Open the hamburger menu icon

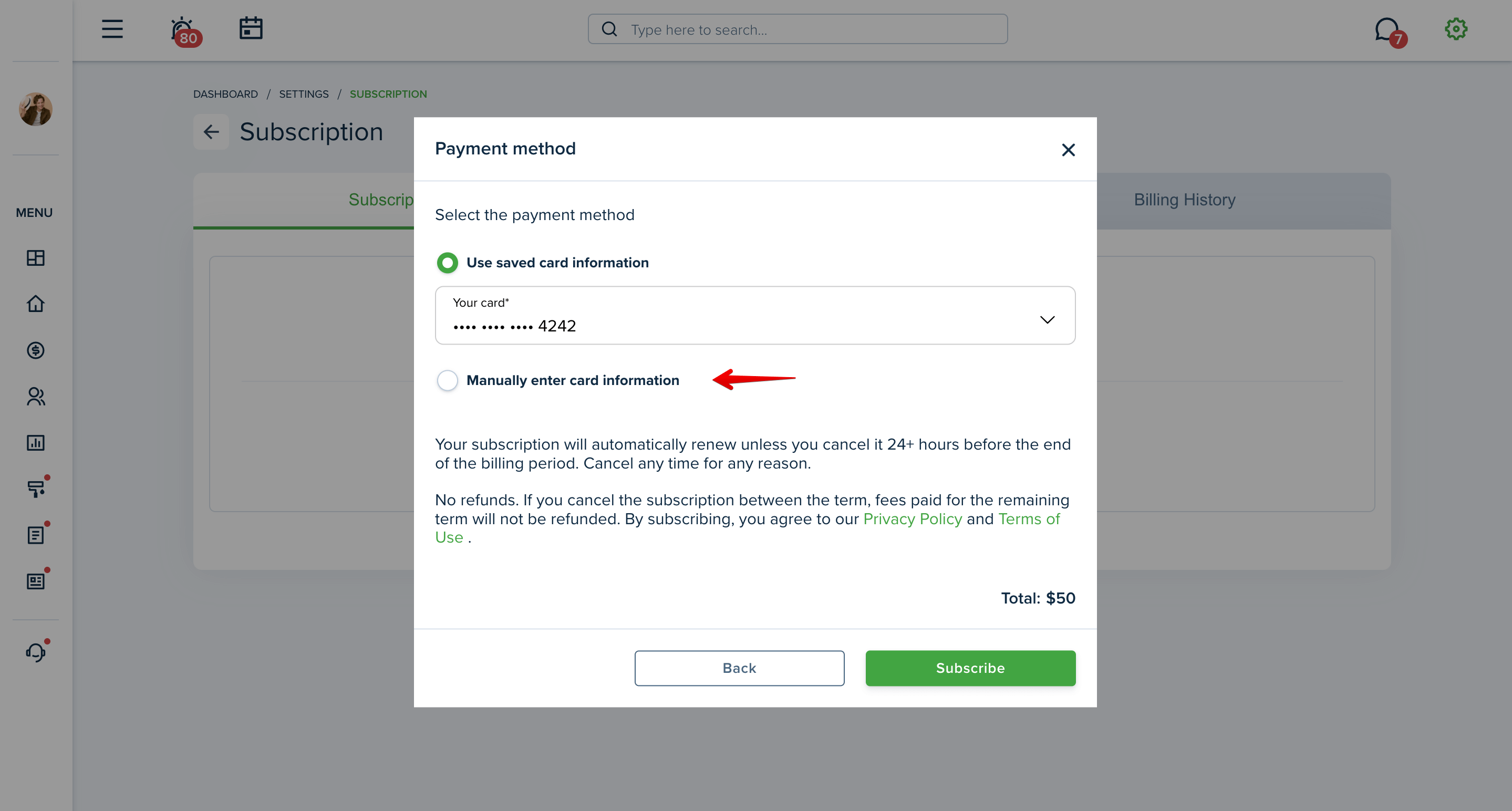(x=112, y=29)
